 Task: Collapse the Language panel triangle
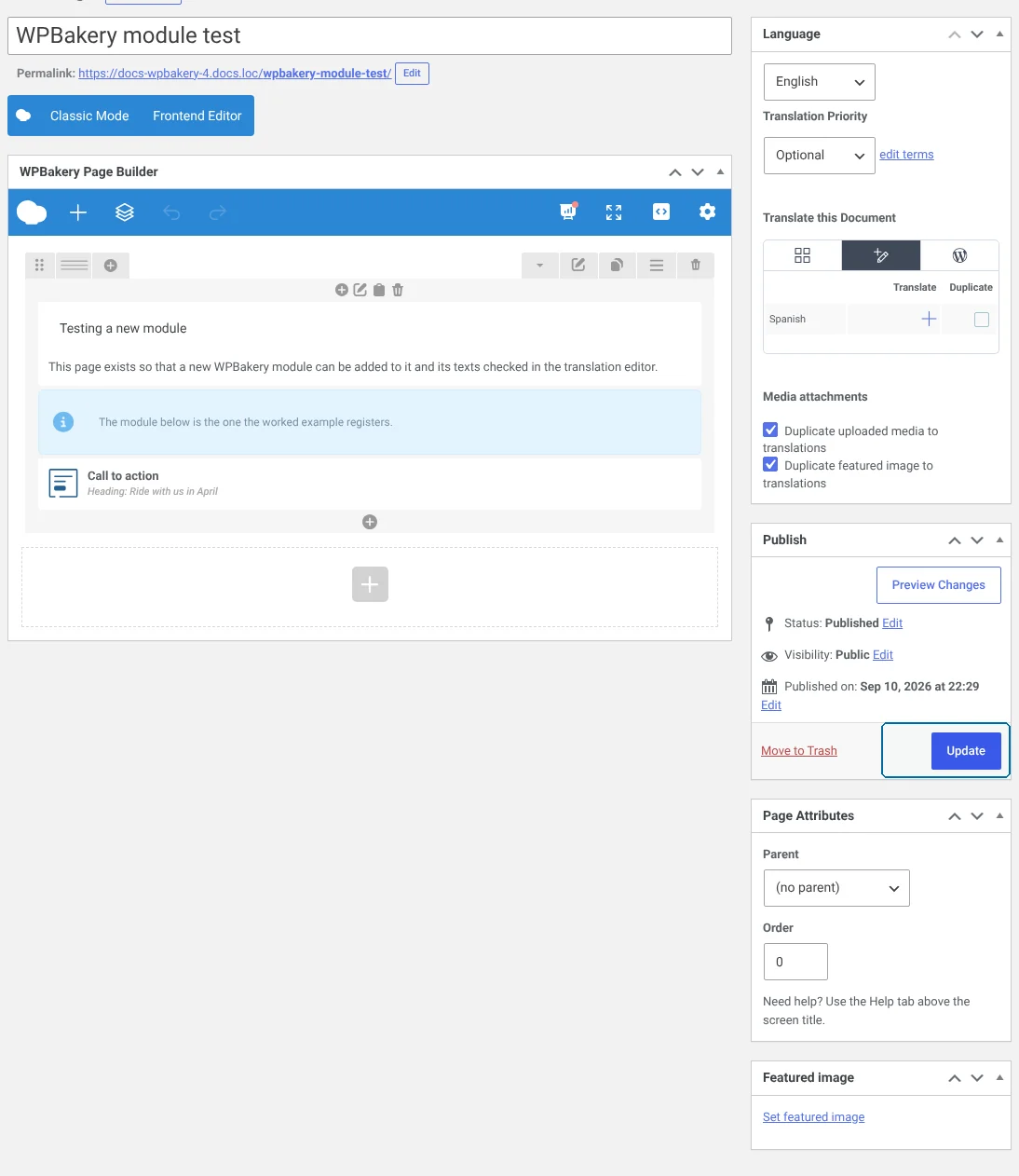999,34
